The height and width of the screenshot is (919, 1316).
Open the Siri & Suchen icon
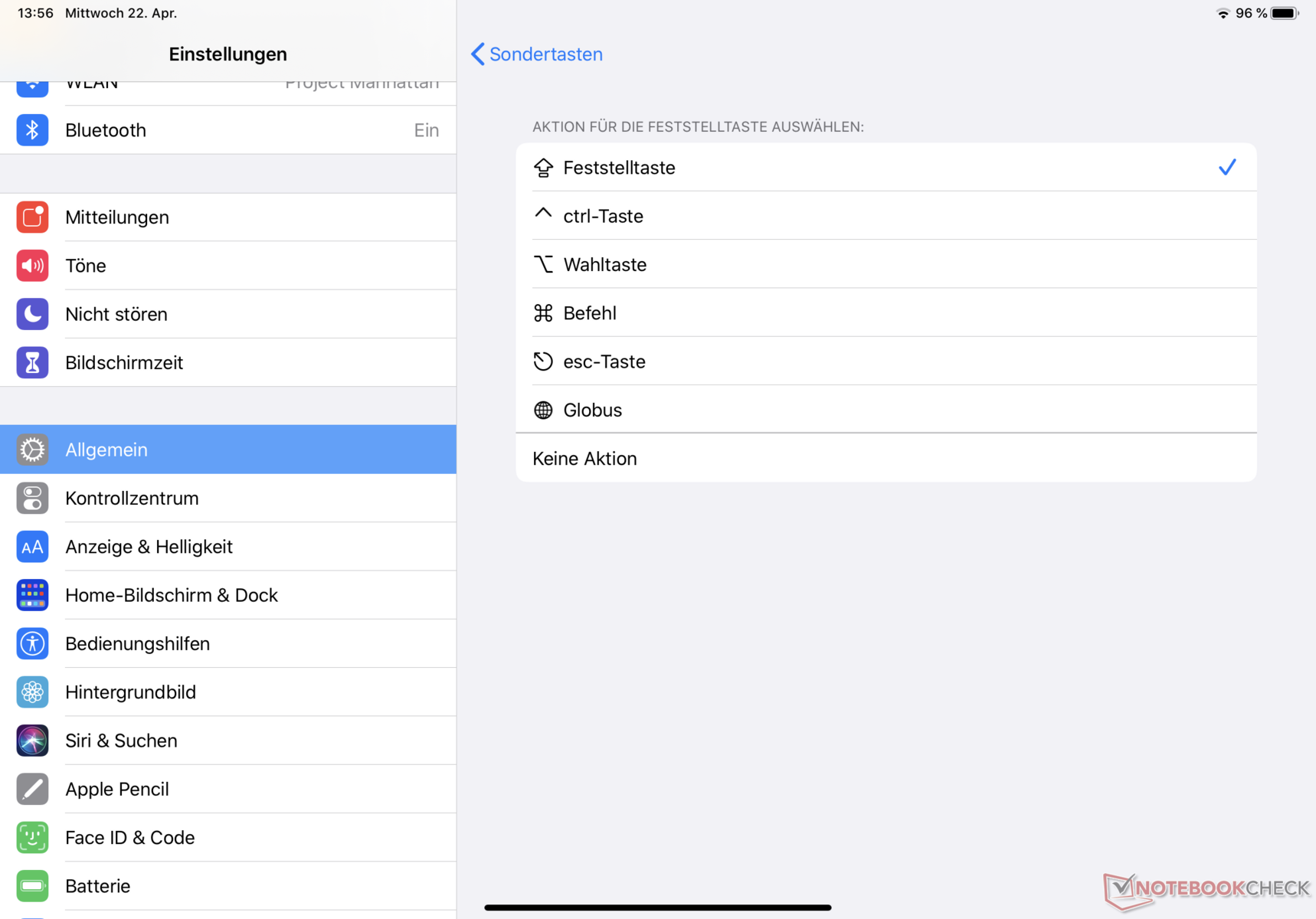click(32, 741)
